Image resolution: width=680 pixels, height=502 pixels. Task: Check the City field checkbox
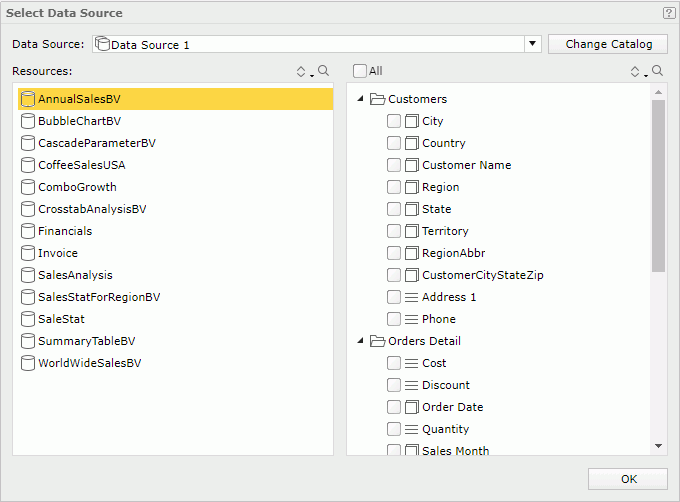(394, 121)
